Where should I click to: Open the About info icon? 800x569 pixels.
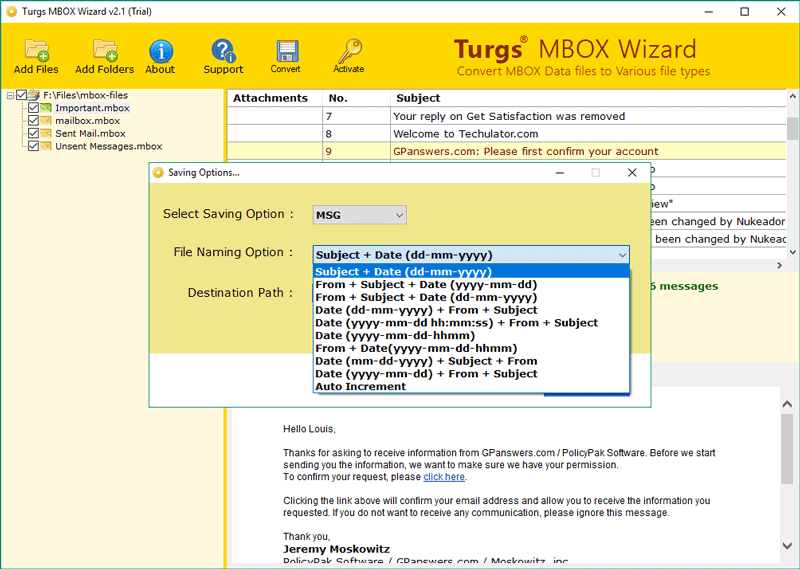point(161,52)
